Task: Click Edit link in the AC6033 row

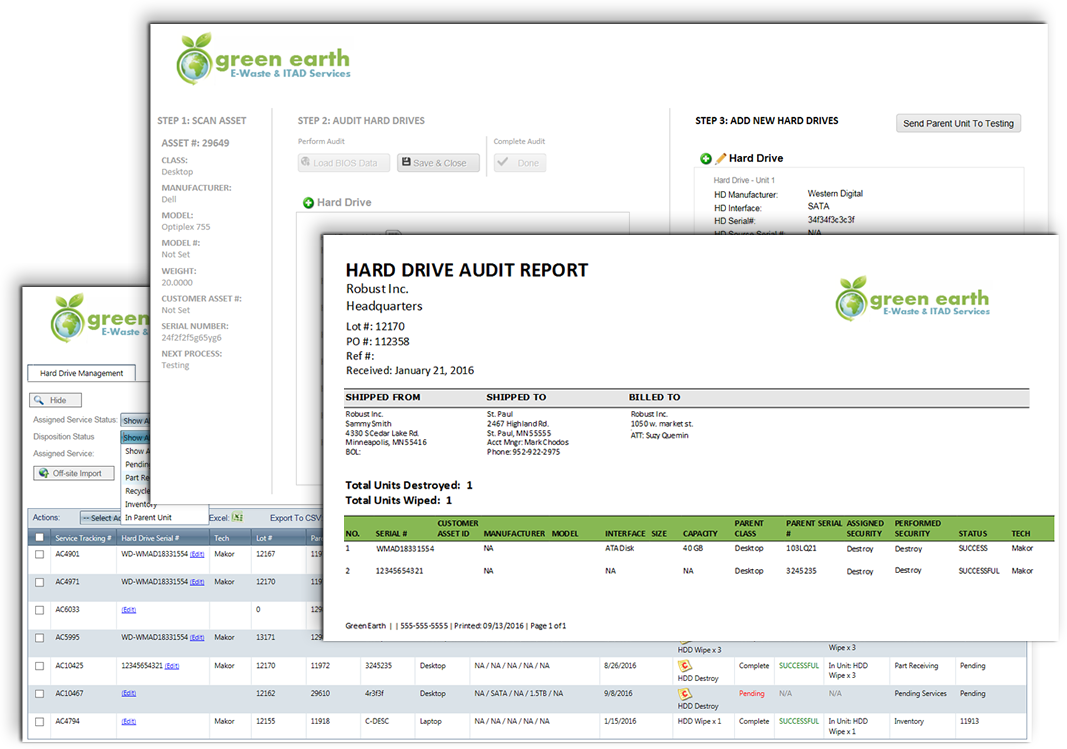Action: click(x=129, y=609)
